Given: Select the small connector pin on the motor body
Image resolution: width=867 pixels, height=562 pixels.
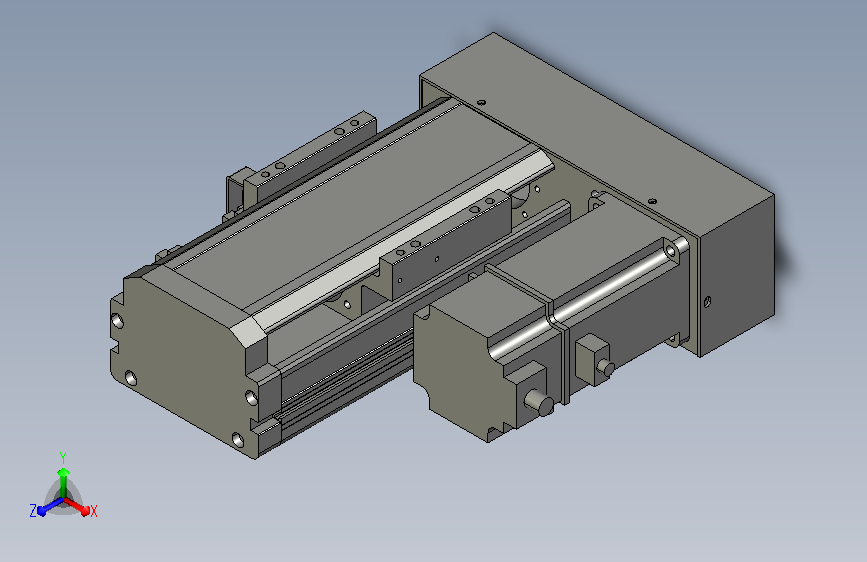Looking at the screenshot, I should (608, 368).
